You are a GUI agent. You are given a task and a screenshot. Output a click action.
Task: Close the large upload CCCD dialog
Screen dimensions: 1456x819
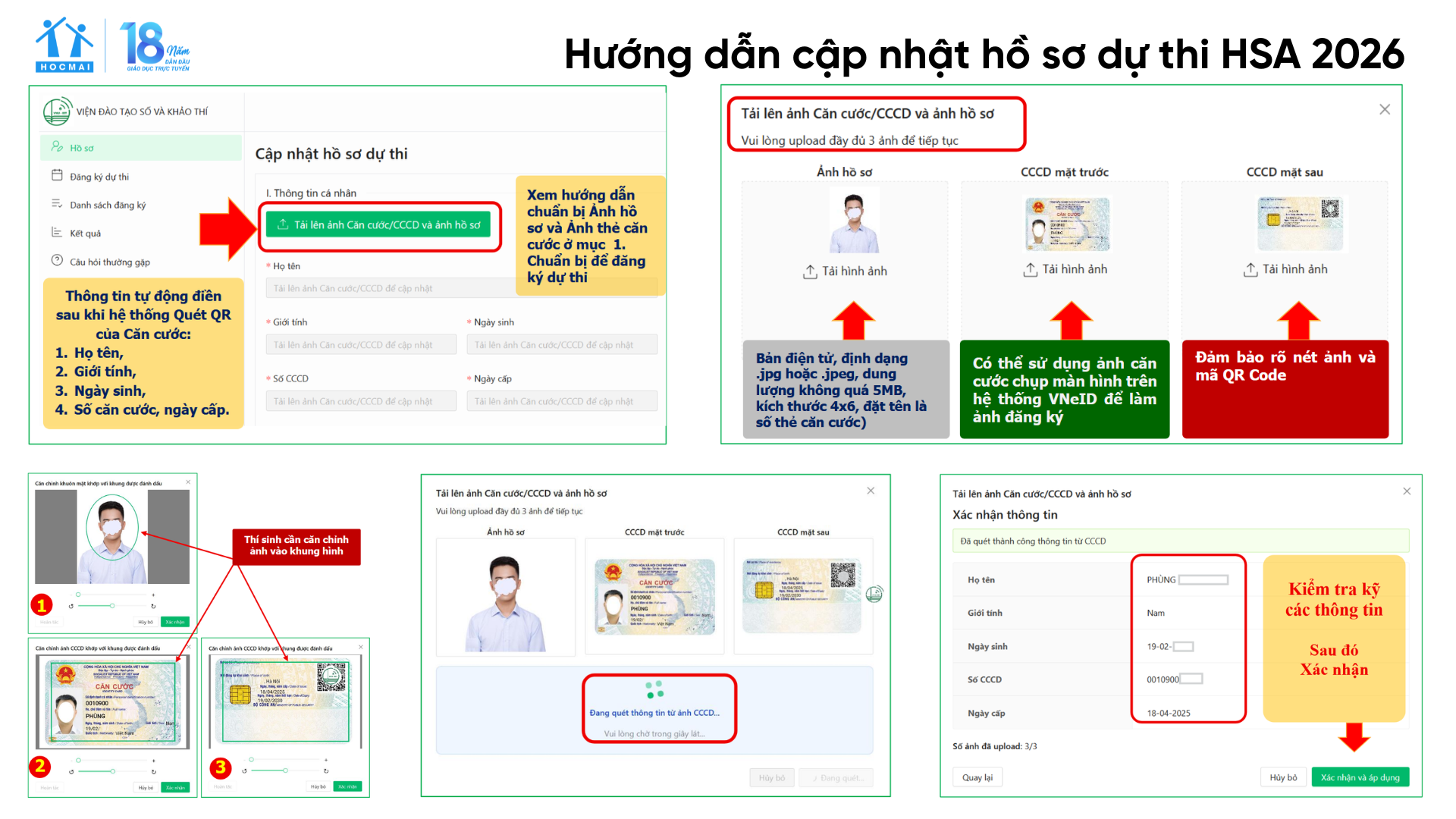(x=1385, y=109)
